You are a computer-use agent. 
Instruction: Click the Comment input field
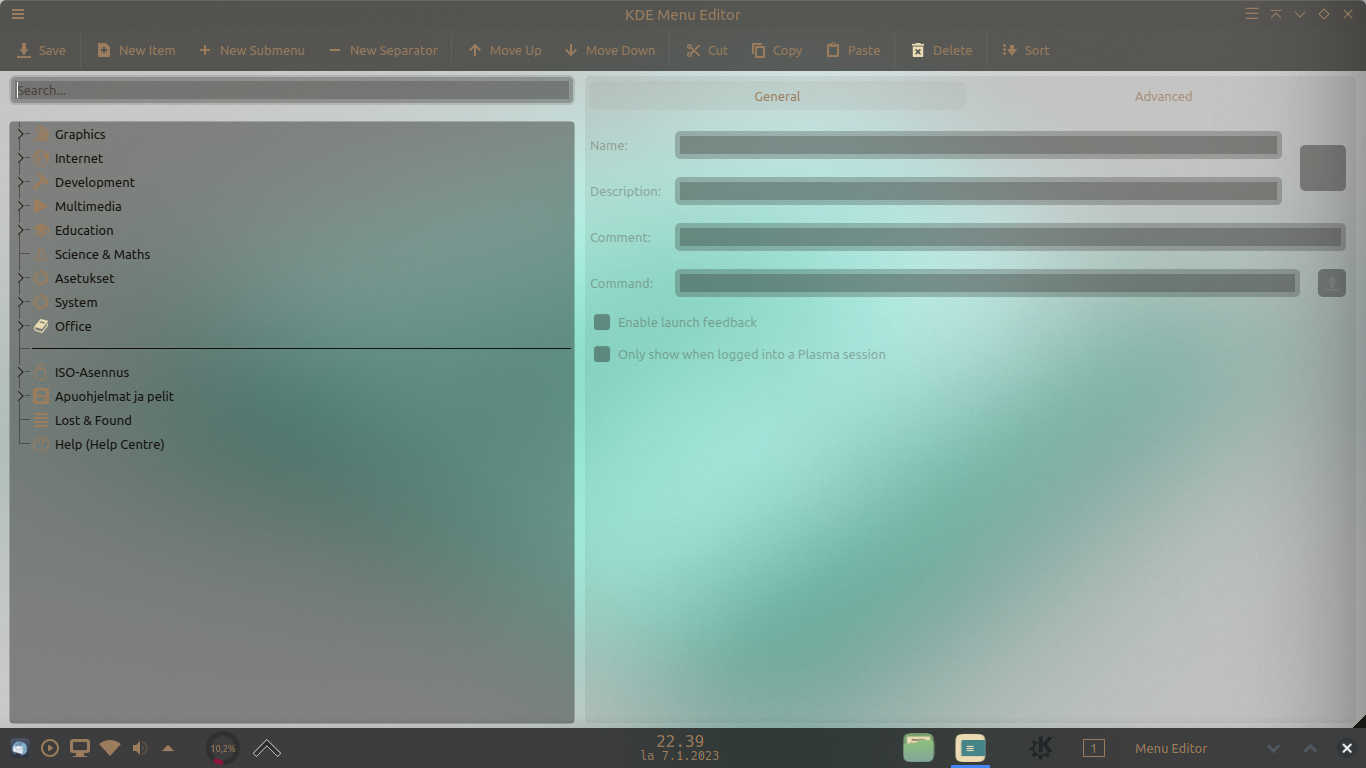[x=1010, y=237]
